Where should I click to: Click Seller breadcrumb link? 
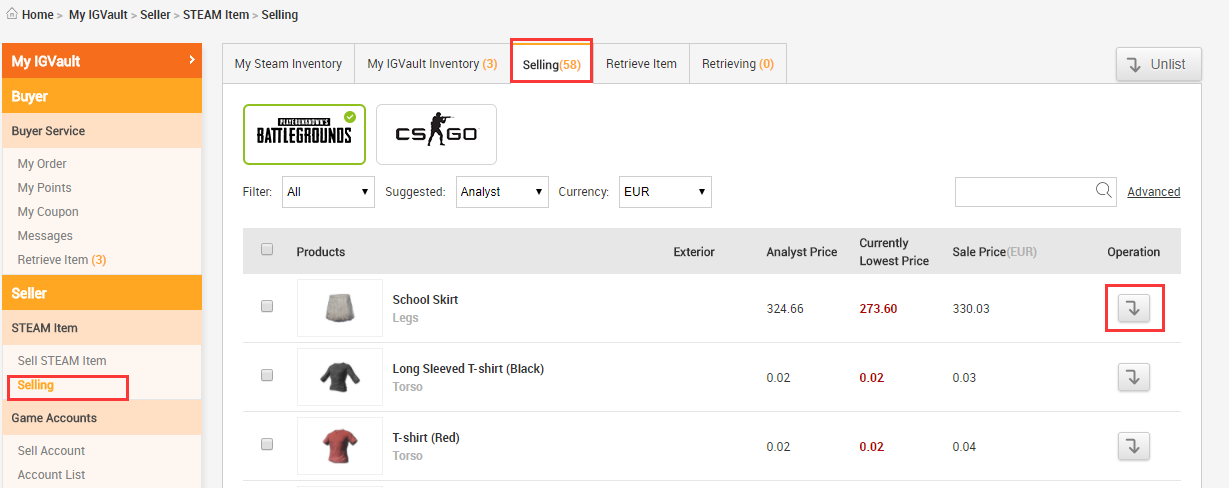[x=155, y=15]
